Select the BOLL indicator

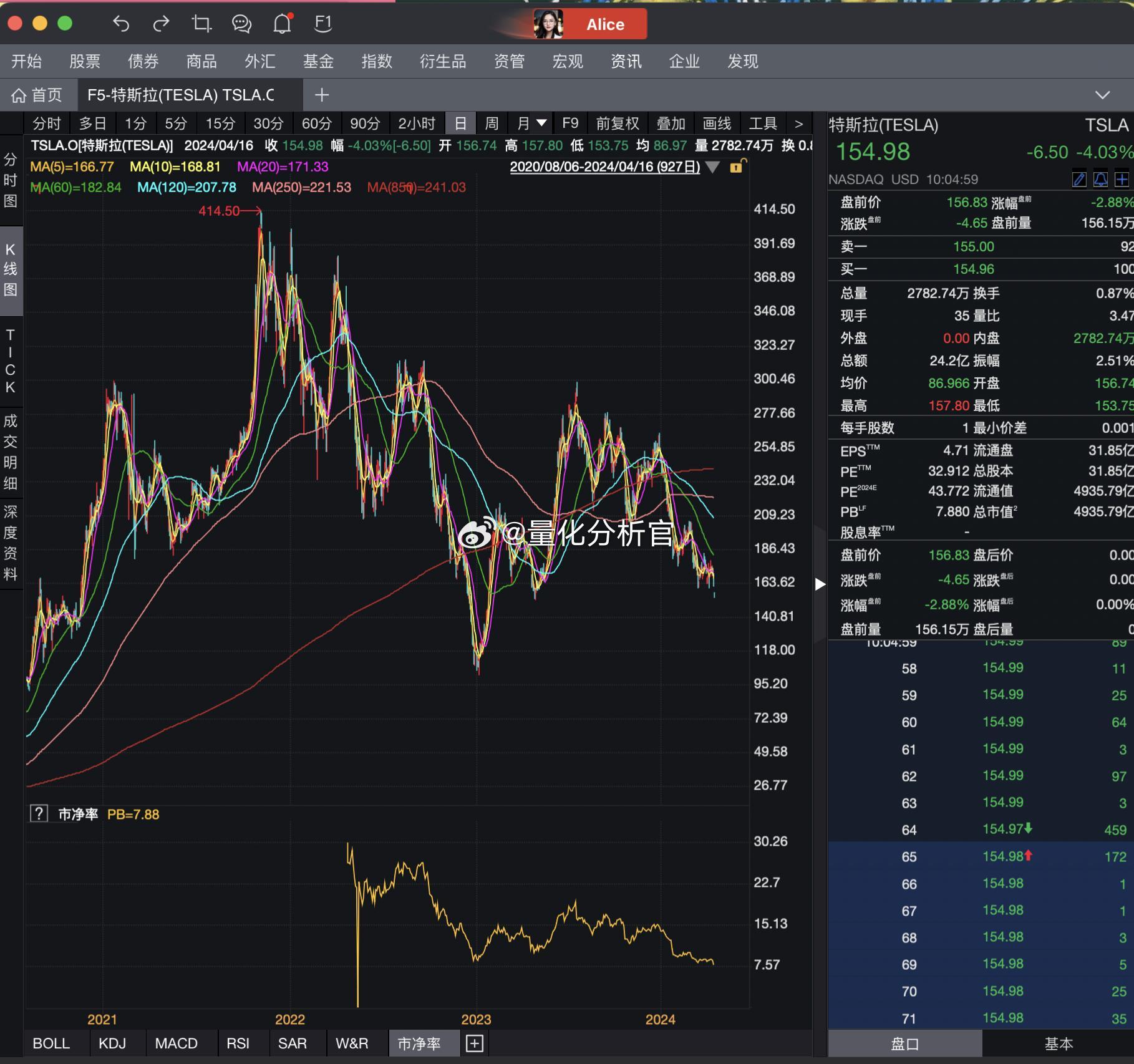51,1043
